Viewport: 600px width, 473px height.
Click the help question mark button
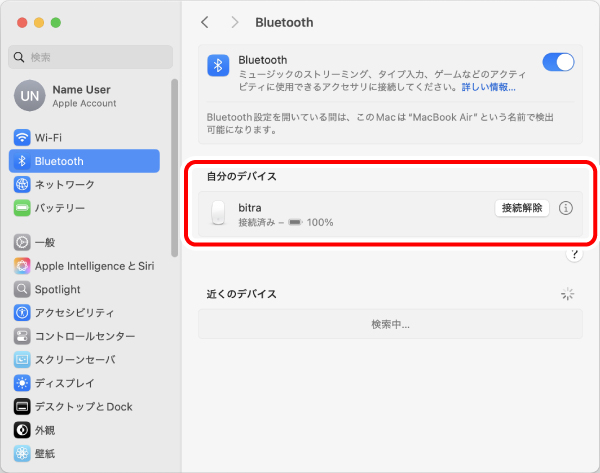[x=574, y=255]
